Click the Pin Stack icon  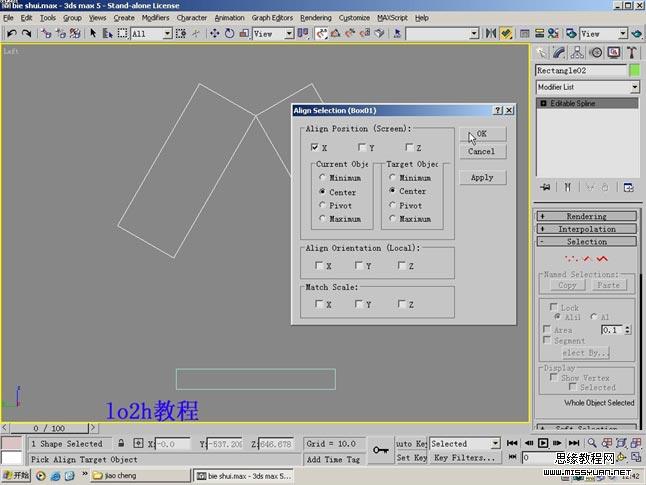[x=545, y=187]
